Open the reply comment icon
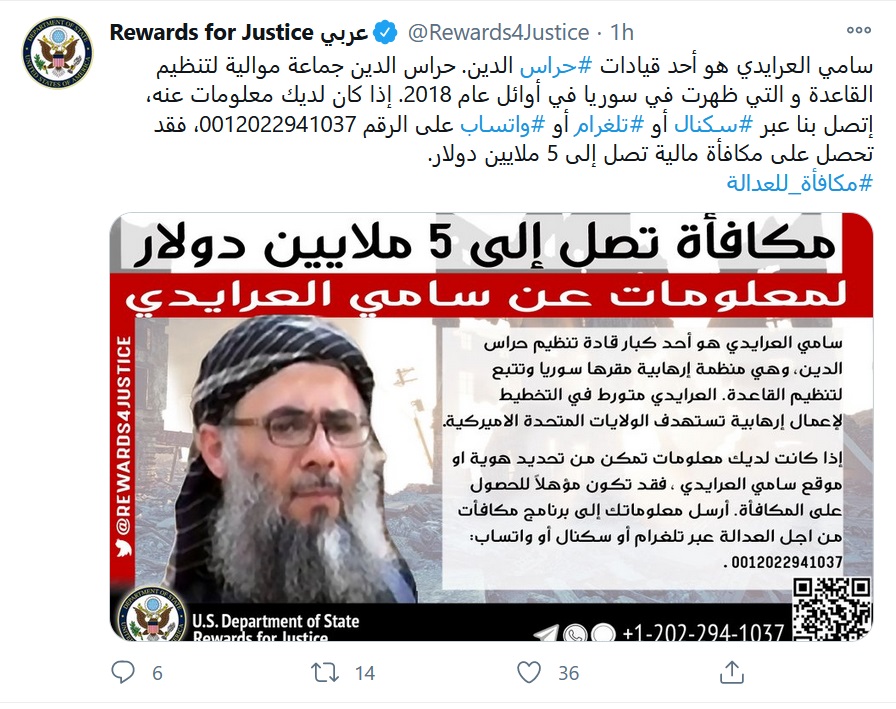The image size is (896, 709). [x=122, y=672]
